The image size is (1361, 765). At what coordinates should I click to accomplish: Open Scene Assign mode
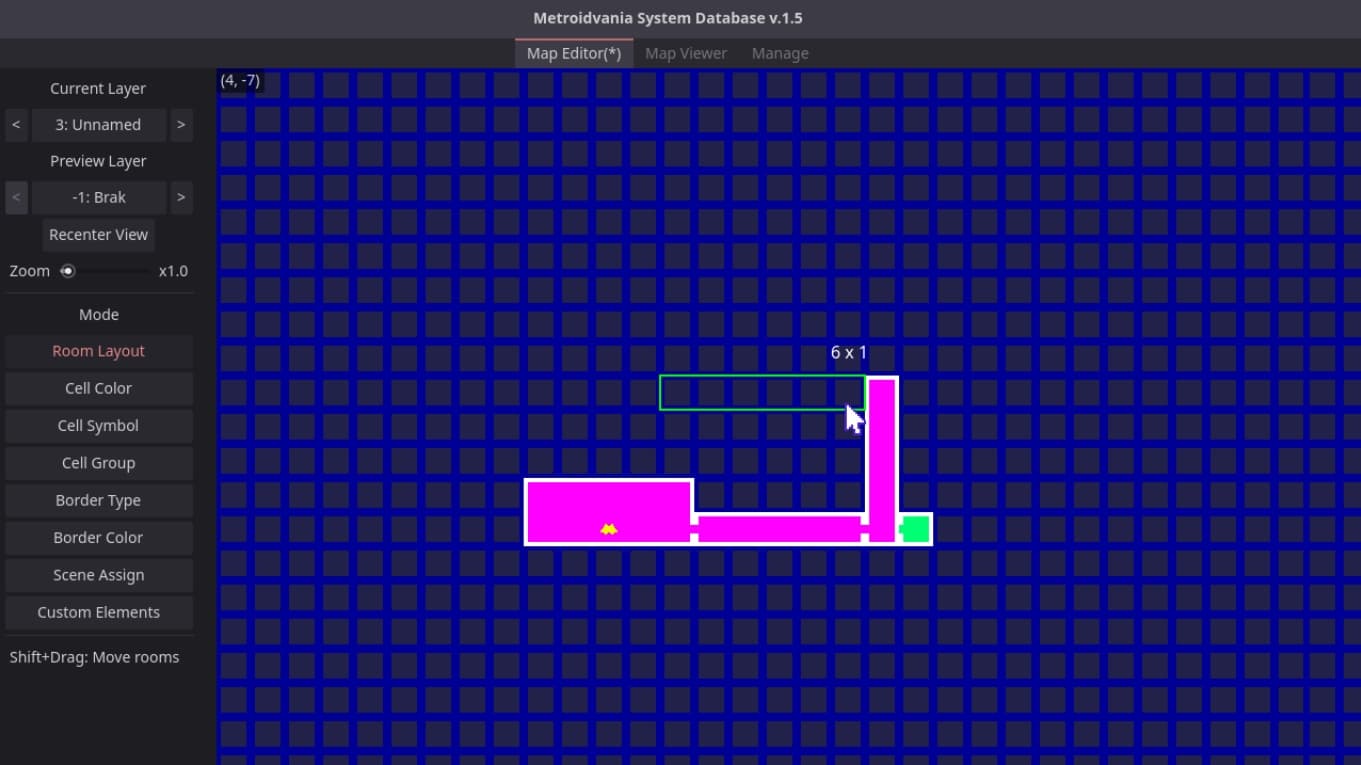(98, 574)
